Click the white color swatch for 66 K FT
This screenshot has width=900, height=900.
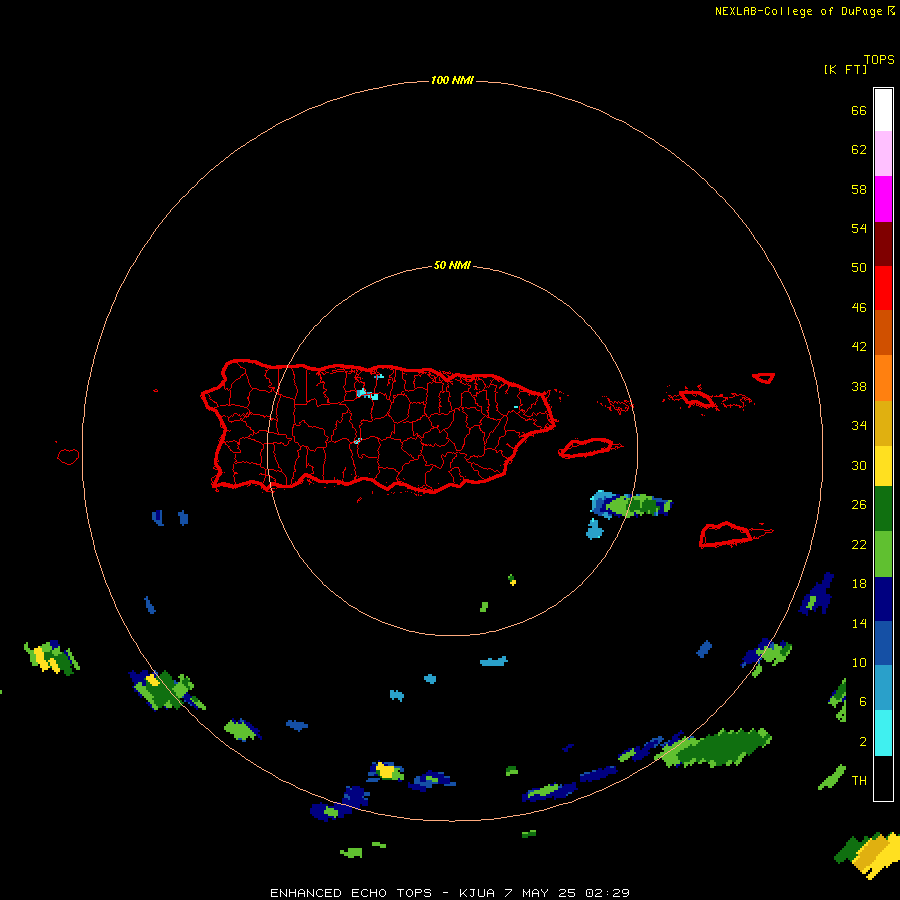pyautogui.click(x=883, y=110)
